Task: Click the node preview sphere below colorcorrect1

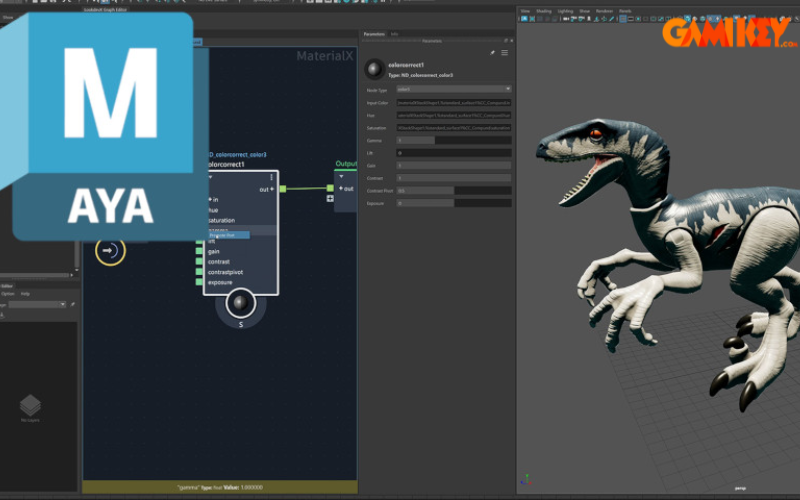Action: click(x=240, y=303)
